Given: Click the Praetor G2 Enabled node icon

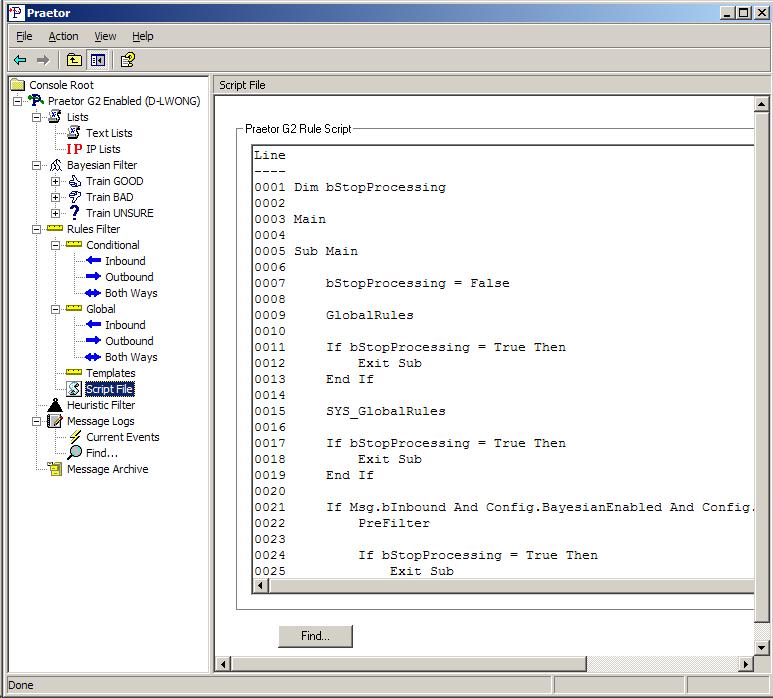Looking at the screenshot, I should click(36, 101).
